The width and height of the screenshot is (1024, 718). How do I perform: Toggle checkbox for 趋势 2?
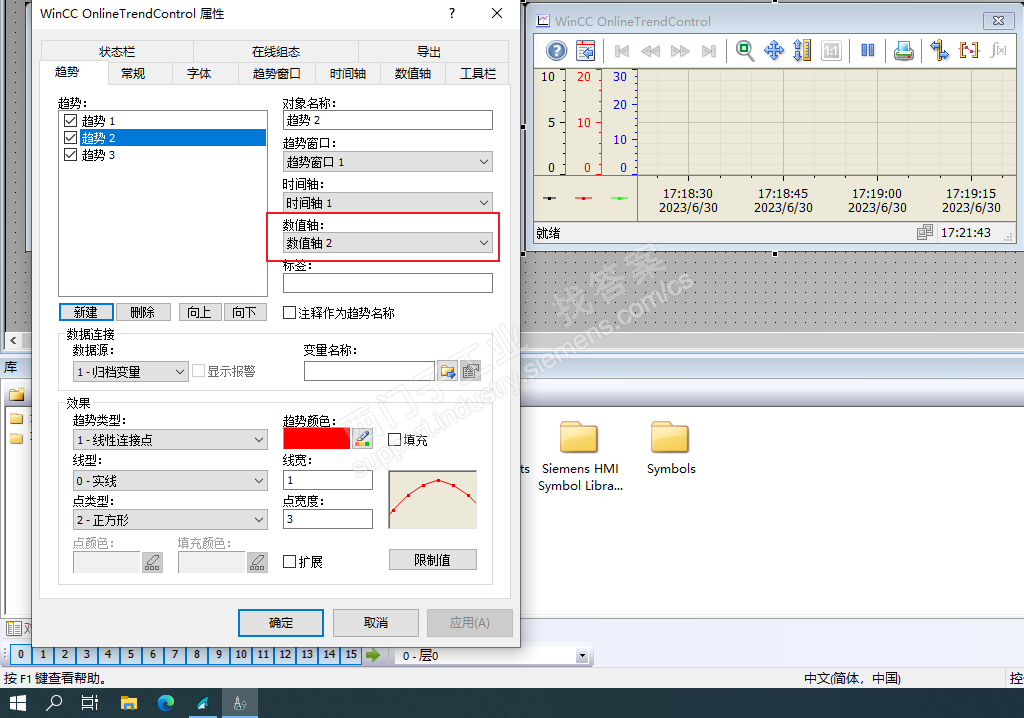tap(71, 137)
